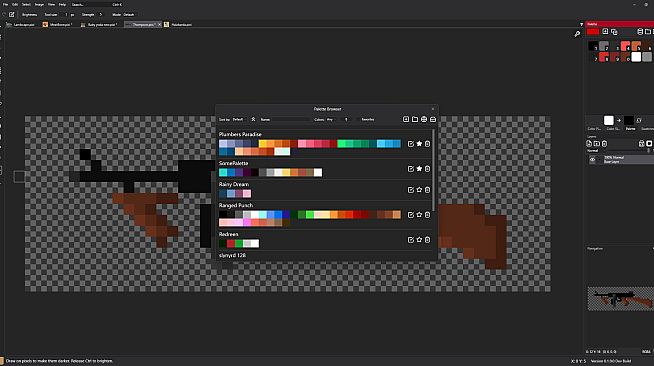Image resolution: width=654 pixels, height=366 pixels.
Task: Click the zoom magnifier icon above canvas
Action: click(577, 34)
